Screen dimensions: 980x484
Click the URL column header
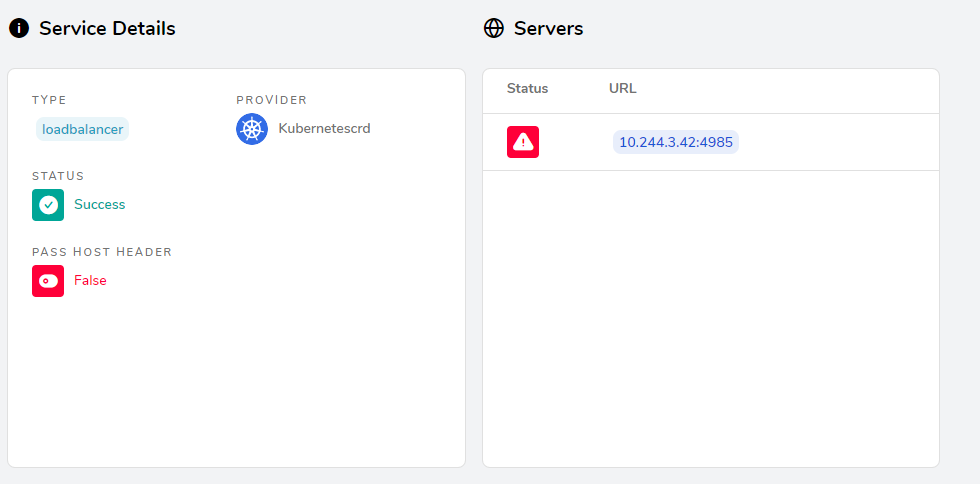tap(622, 89)
